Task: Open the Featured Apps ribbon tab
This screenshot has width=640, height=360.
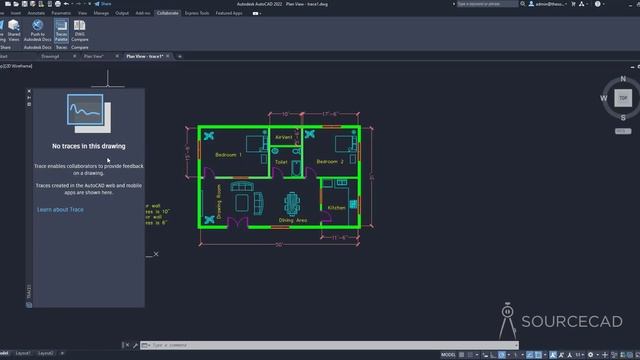Action: click(x=229, y=13)
